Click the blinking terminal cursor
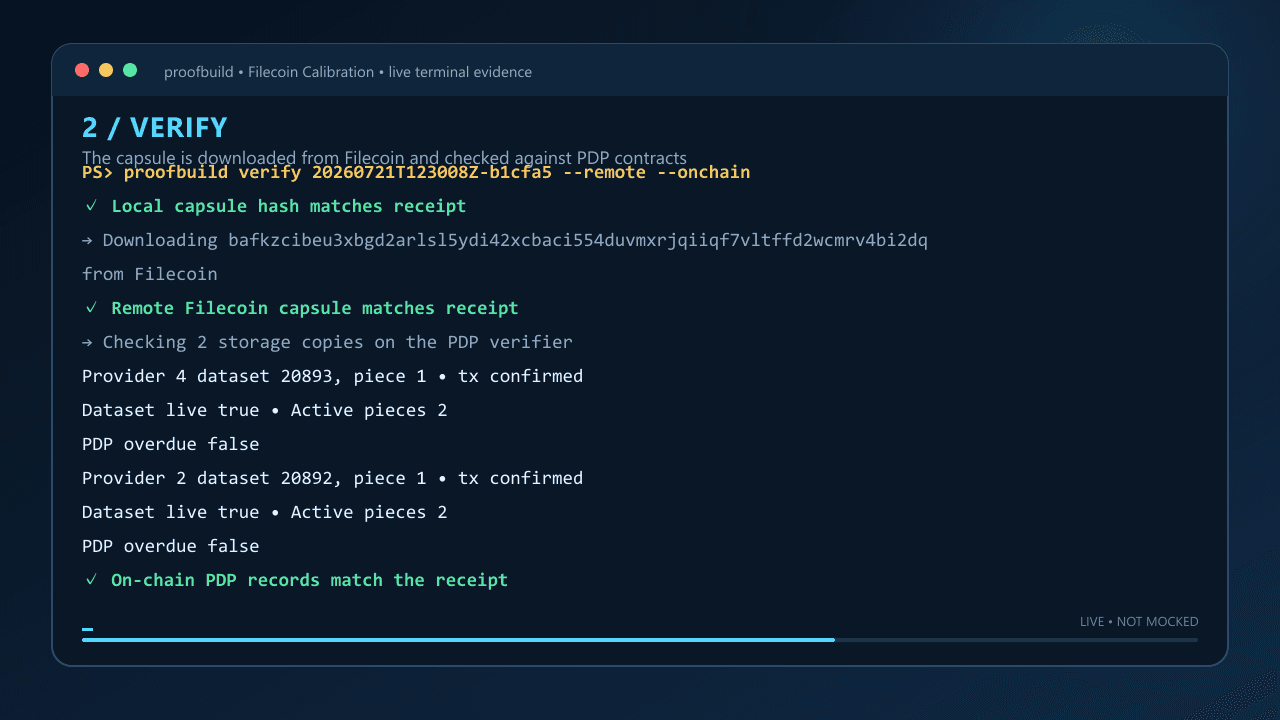 pyautogui.click(x=87, y=630)
